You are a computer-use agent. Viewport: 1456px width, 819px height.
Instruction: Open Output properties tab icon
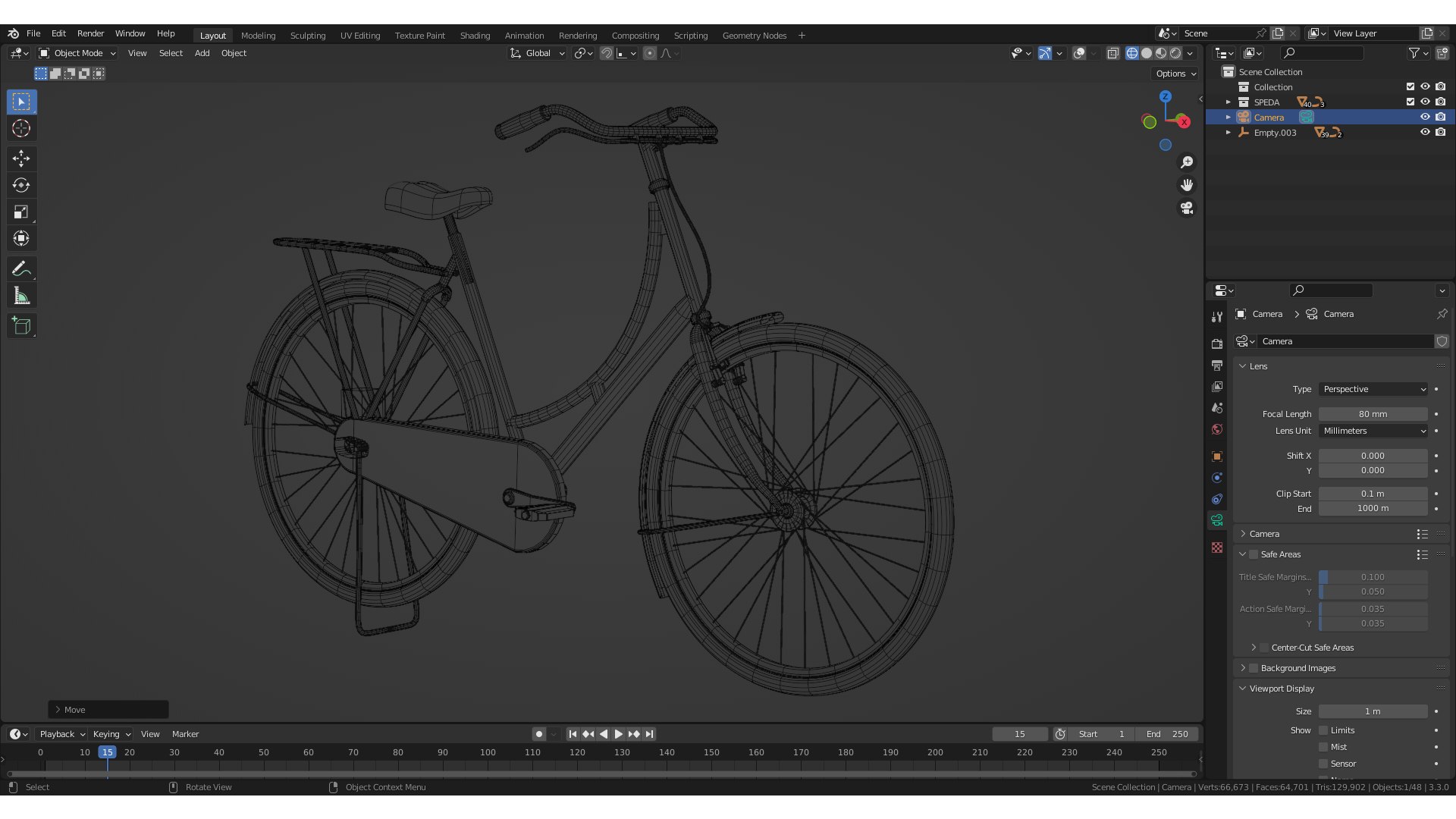click(x=1217, y=365)
